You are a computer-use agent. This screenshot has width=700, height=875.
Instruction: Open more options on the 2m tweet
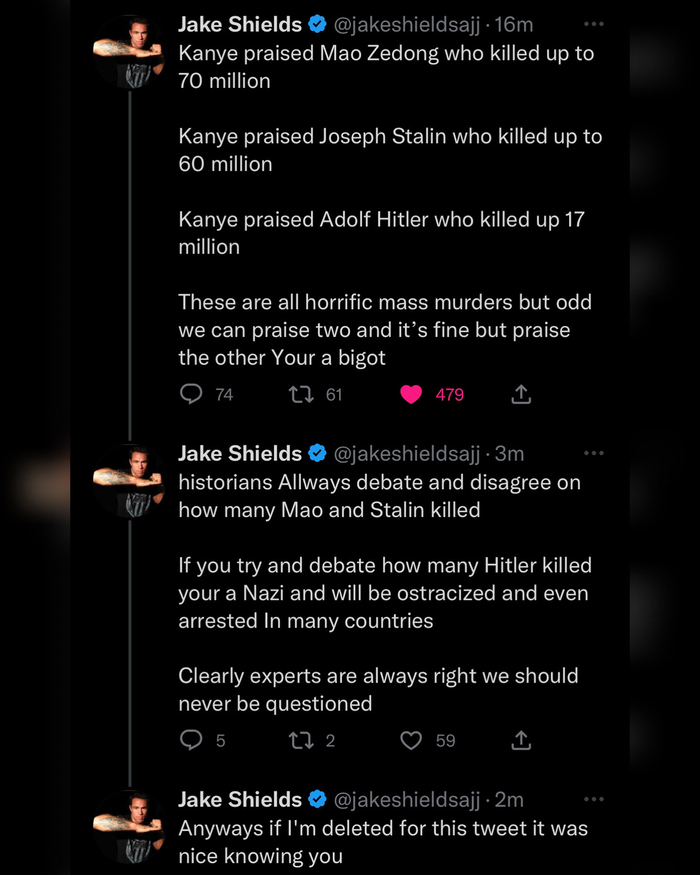[594, 800]
